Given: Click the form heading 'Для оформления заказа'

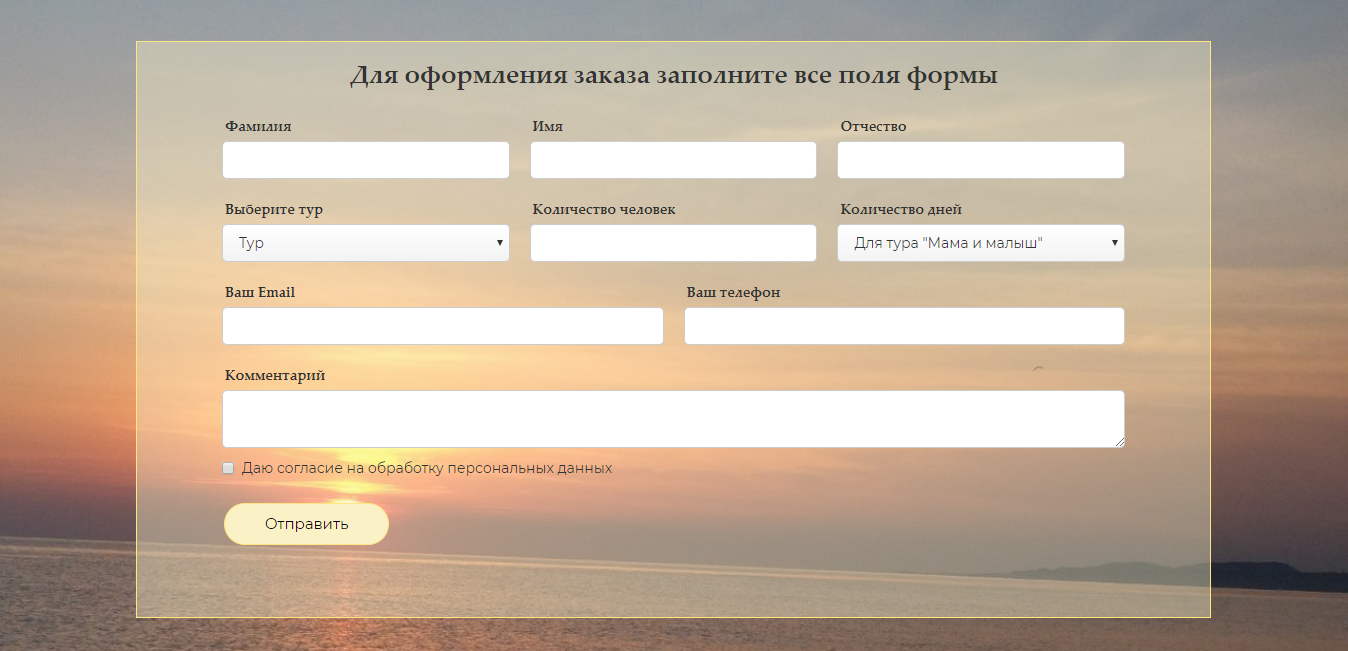Looking at the screenshot, I should [500, 76].
